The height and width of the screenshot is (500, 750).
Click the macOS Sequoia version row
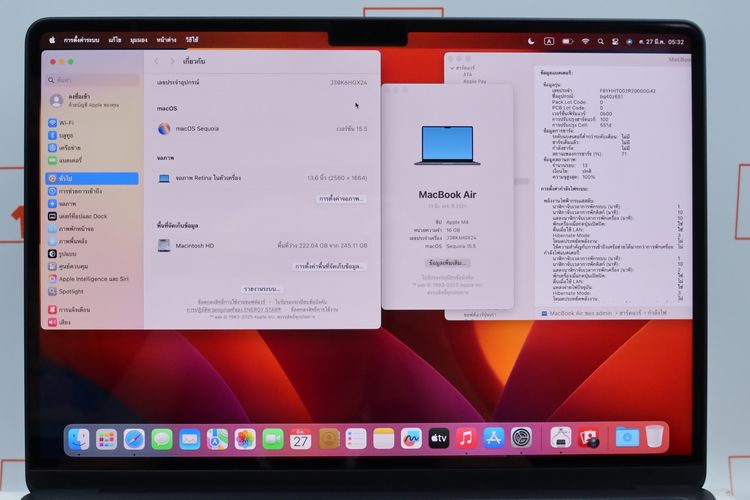(x=262, y=129)
